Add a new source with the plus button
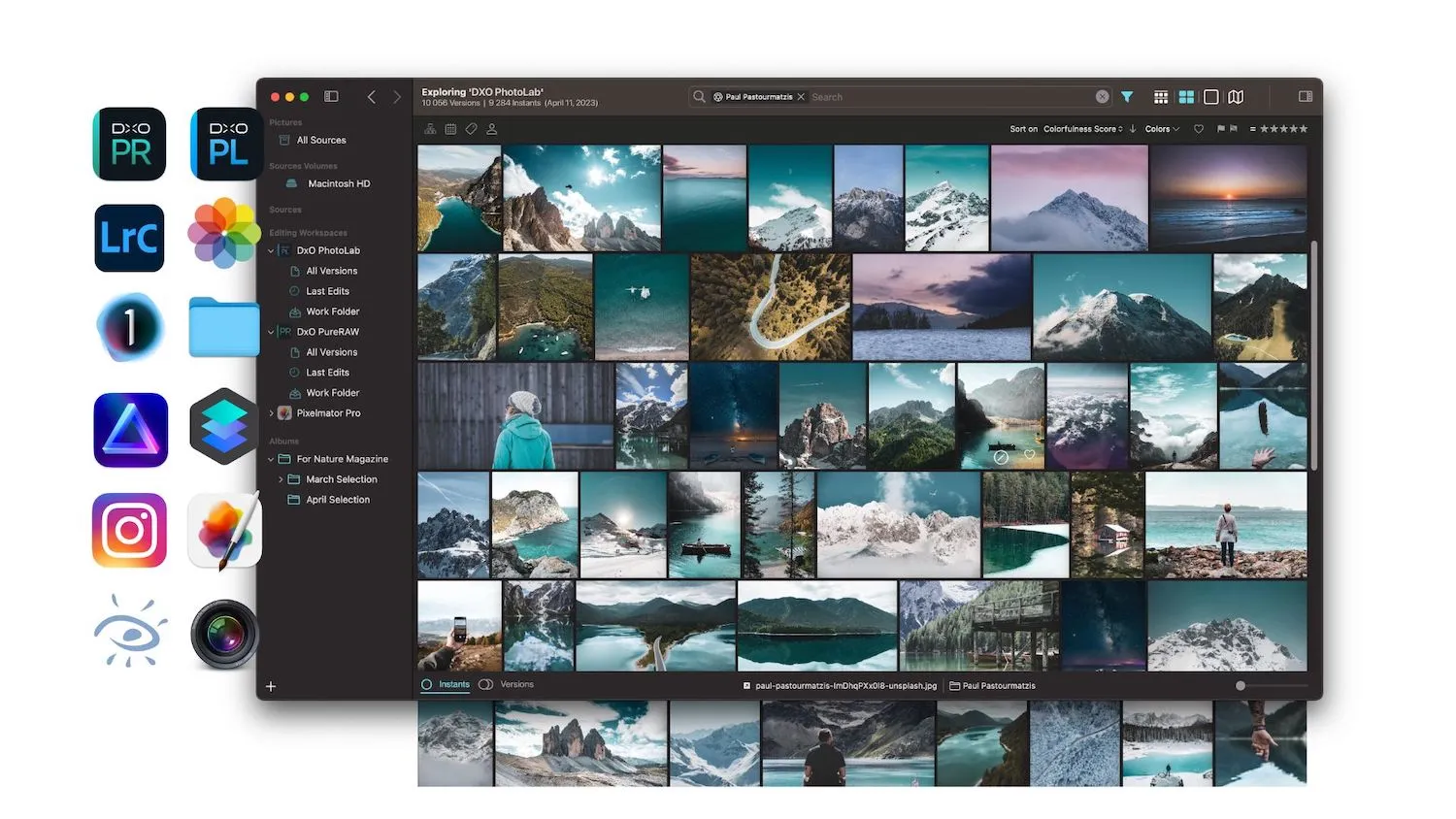1456x819 pixels. [271, 686]
